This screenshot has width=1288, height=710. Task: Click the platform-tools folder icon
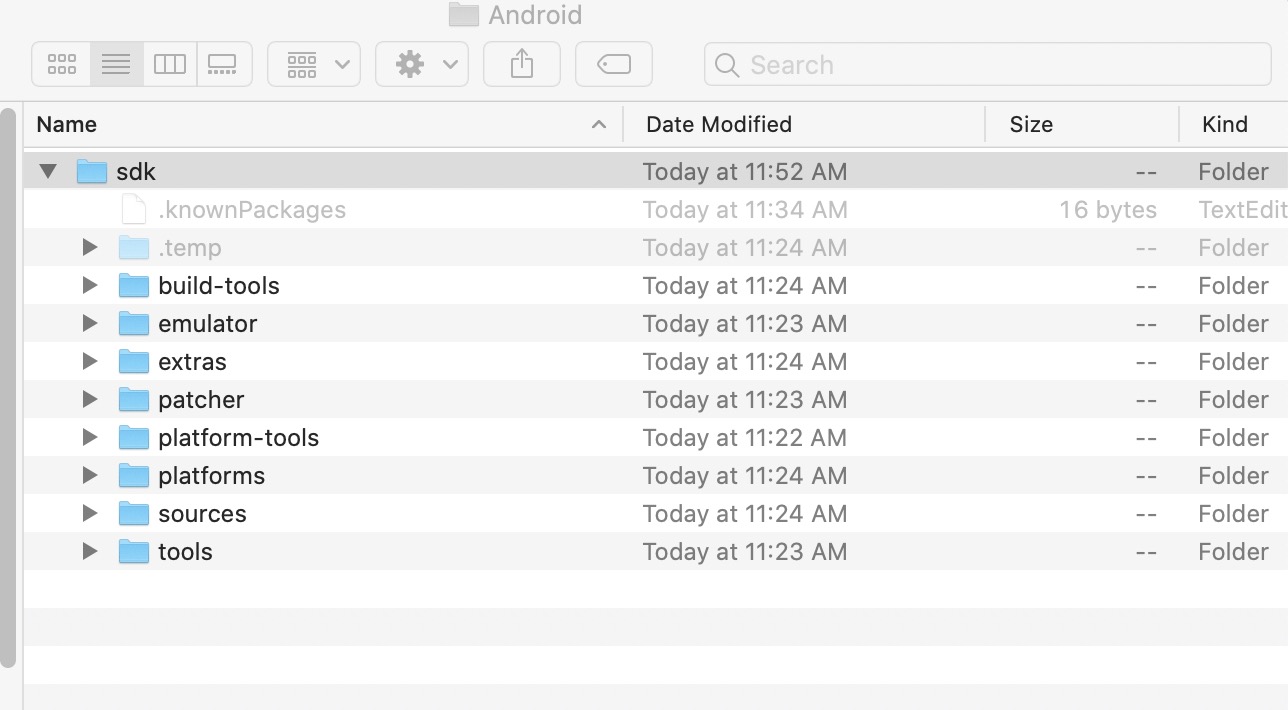(x=134, y=437)
